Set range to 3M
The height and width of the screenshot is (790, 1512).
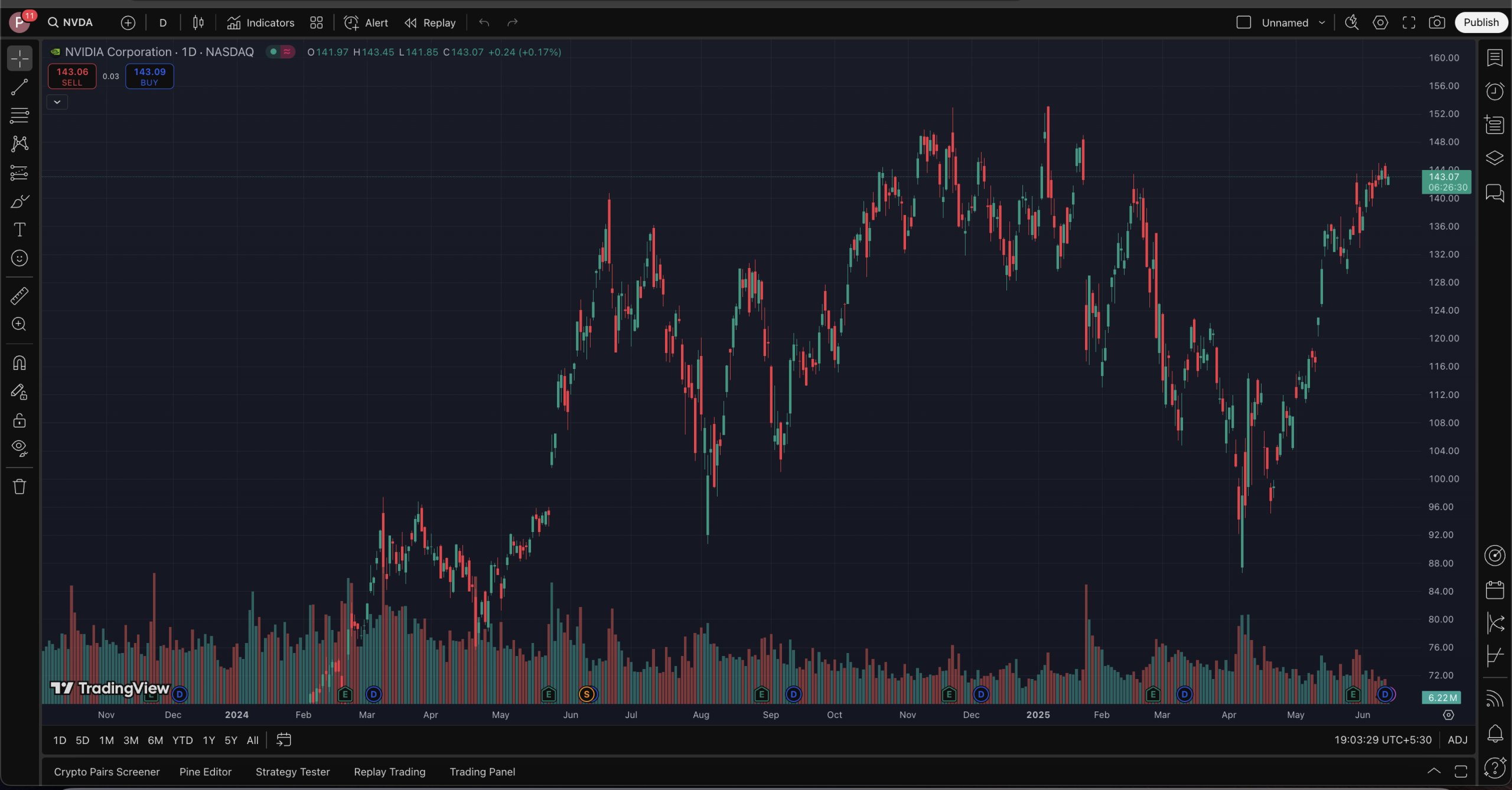pyautogui.click(x=131, y=740)
